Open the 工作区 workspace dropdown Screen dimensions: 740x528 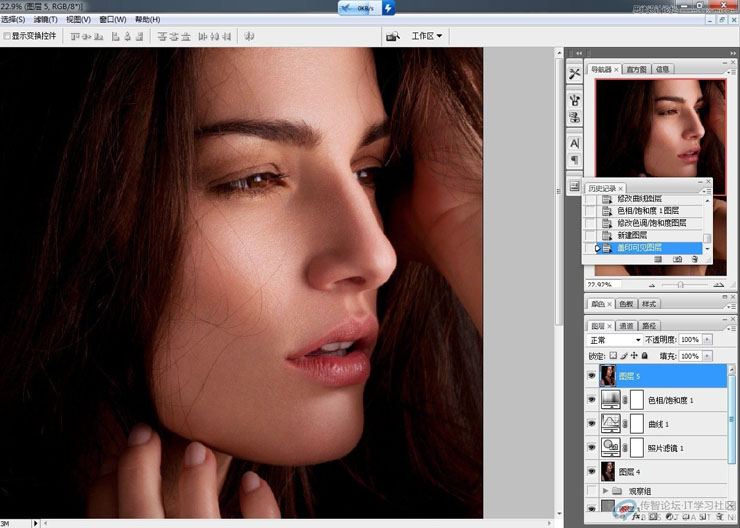pos(427,36)
